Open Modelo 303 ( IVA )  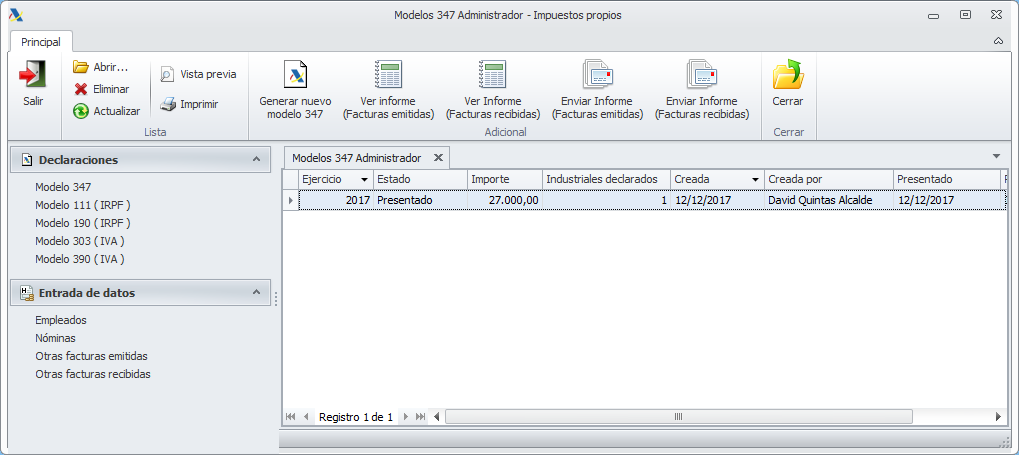pyautogui.click(x=80, y=241)
